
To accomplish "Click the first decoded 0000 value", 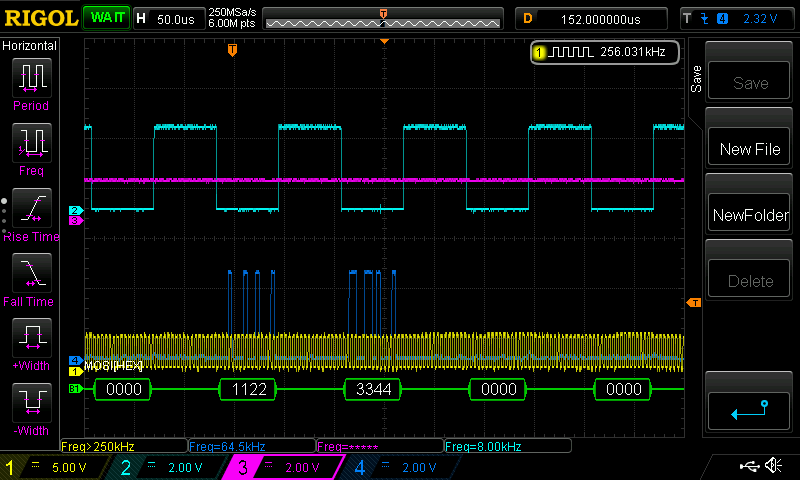I will pyautogui.click(x=123, y=389).
